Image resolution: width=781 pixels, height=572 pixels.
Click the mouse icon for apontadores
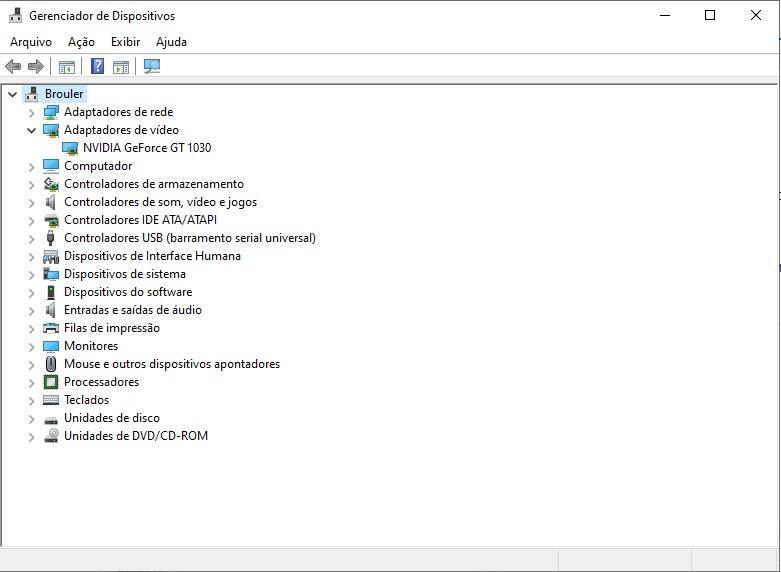51,364
